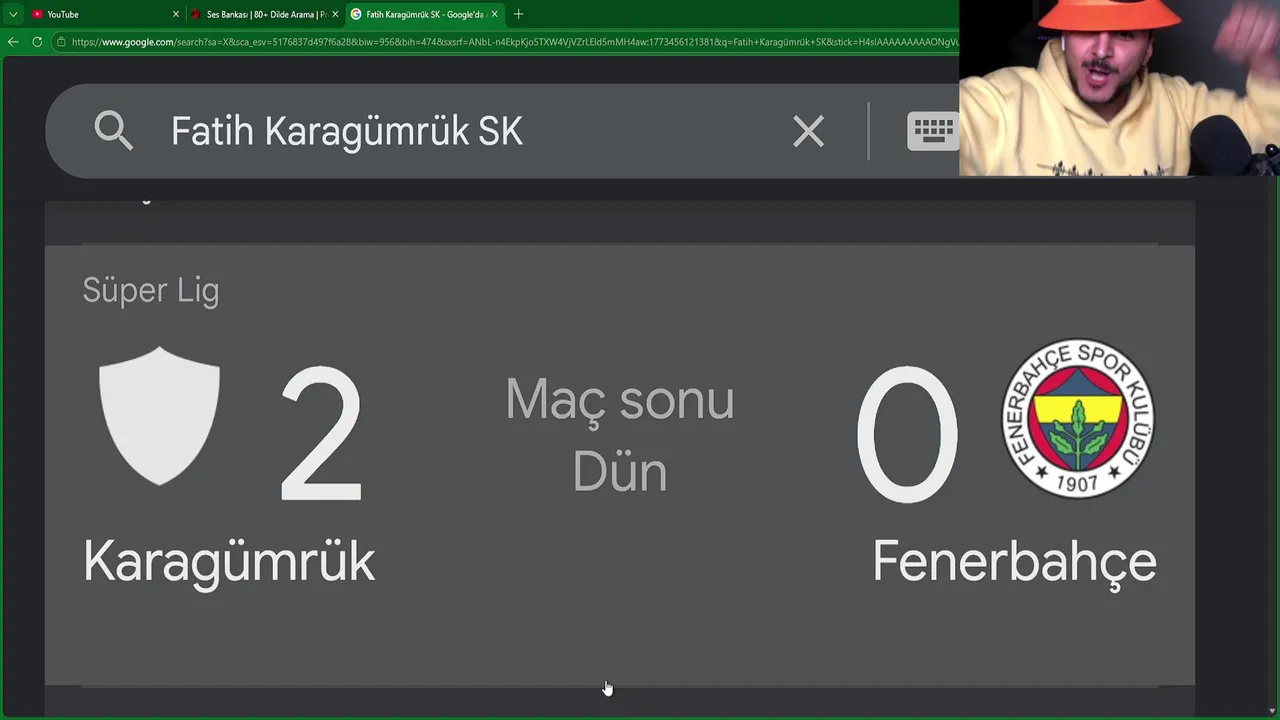Click the Maç sonu status text
The width and height of the screenshot is (1280, 720).
(x=620, y=400)
